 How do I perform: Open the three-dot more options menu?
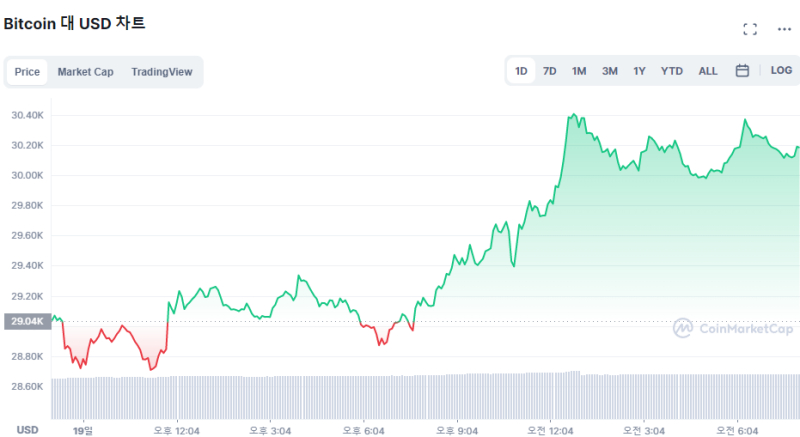point(784,29)
